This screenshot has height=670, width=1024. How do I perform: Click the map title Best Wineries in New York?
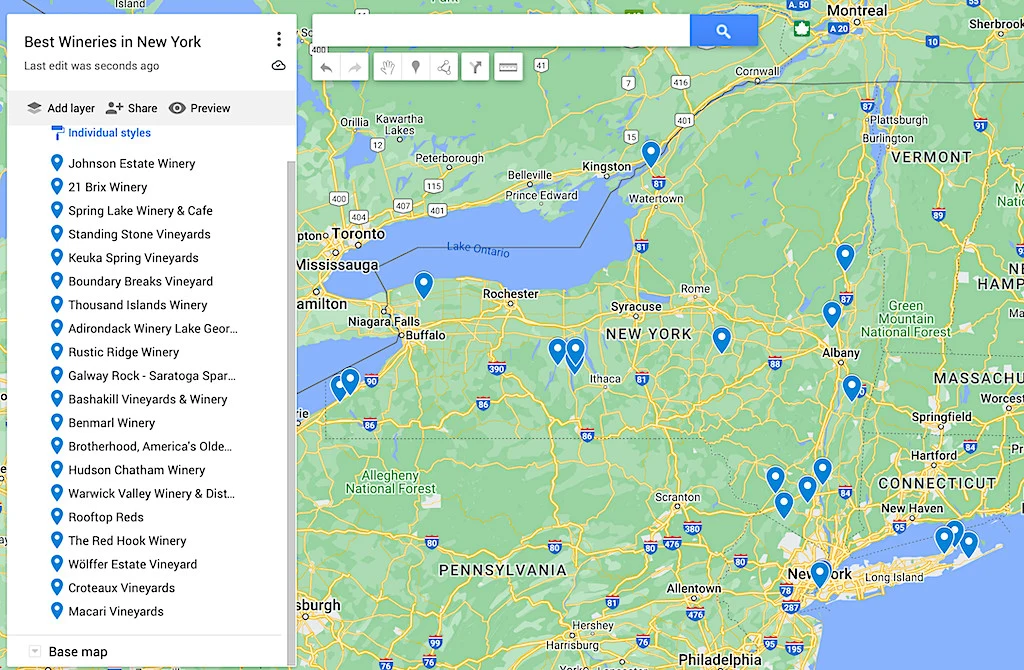click(112, 42)
